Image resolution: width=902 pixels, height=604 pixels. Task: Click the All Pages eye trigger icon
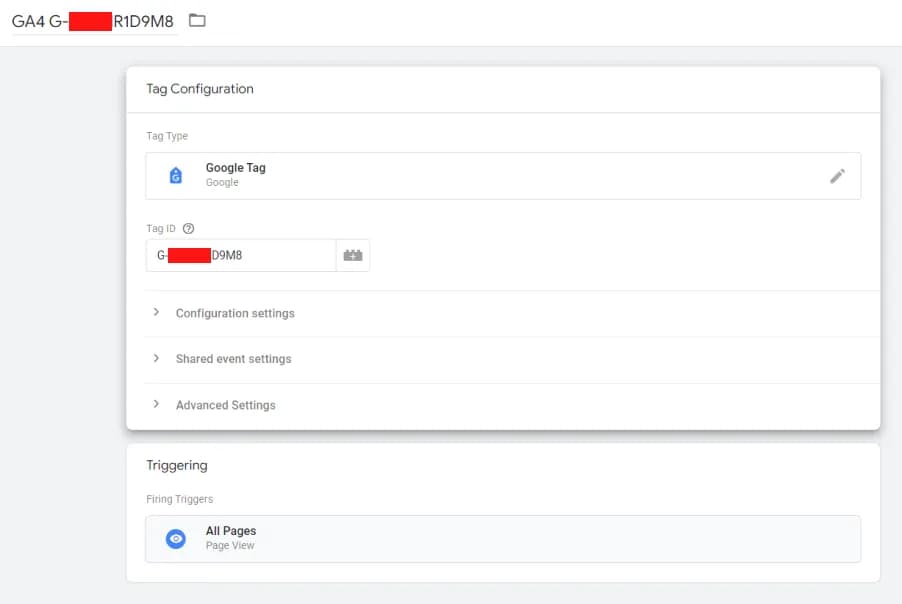tap(175, 538)
